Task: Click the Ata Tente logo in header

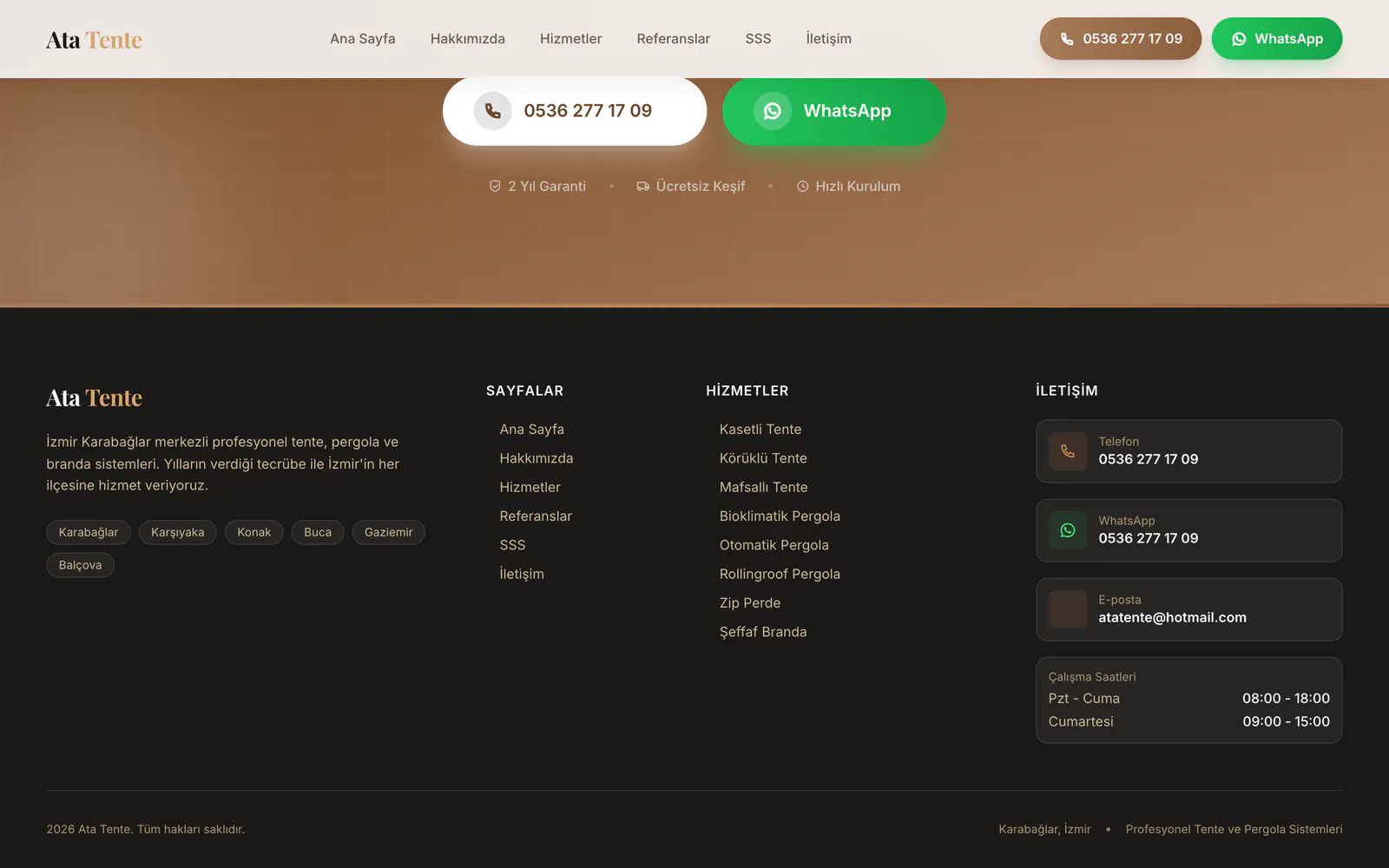Action: tap(94, 40)
